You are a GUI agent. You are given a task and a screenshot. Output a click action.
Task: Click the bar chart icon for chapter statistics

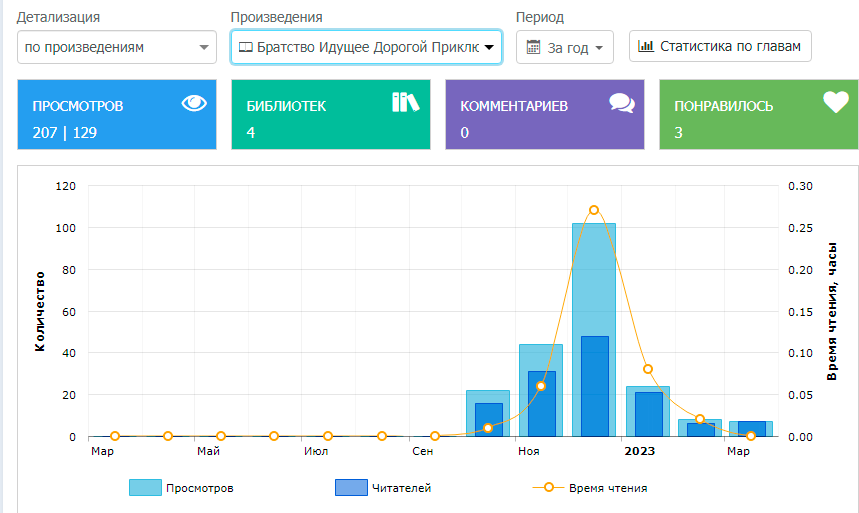coord(646,46)
